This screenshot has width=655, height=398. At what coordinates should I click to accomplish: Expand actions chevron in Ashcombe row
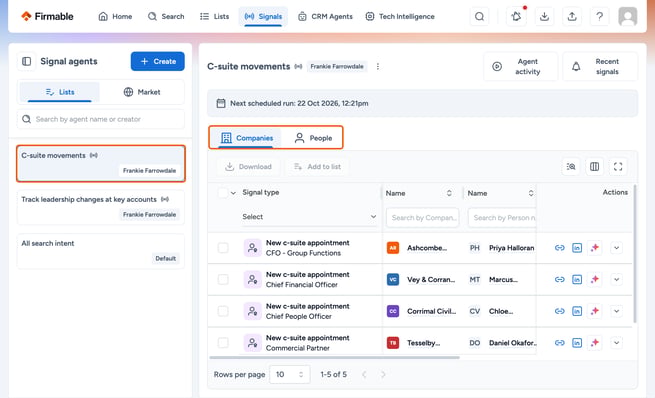pos(617,248)
